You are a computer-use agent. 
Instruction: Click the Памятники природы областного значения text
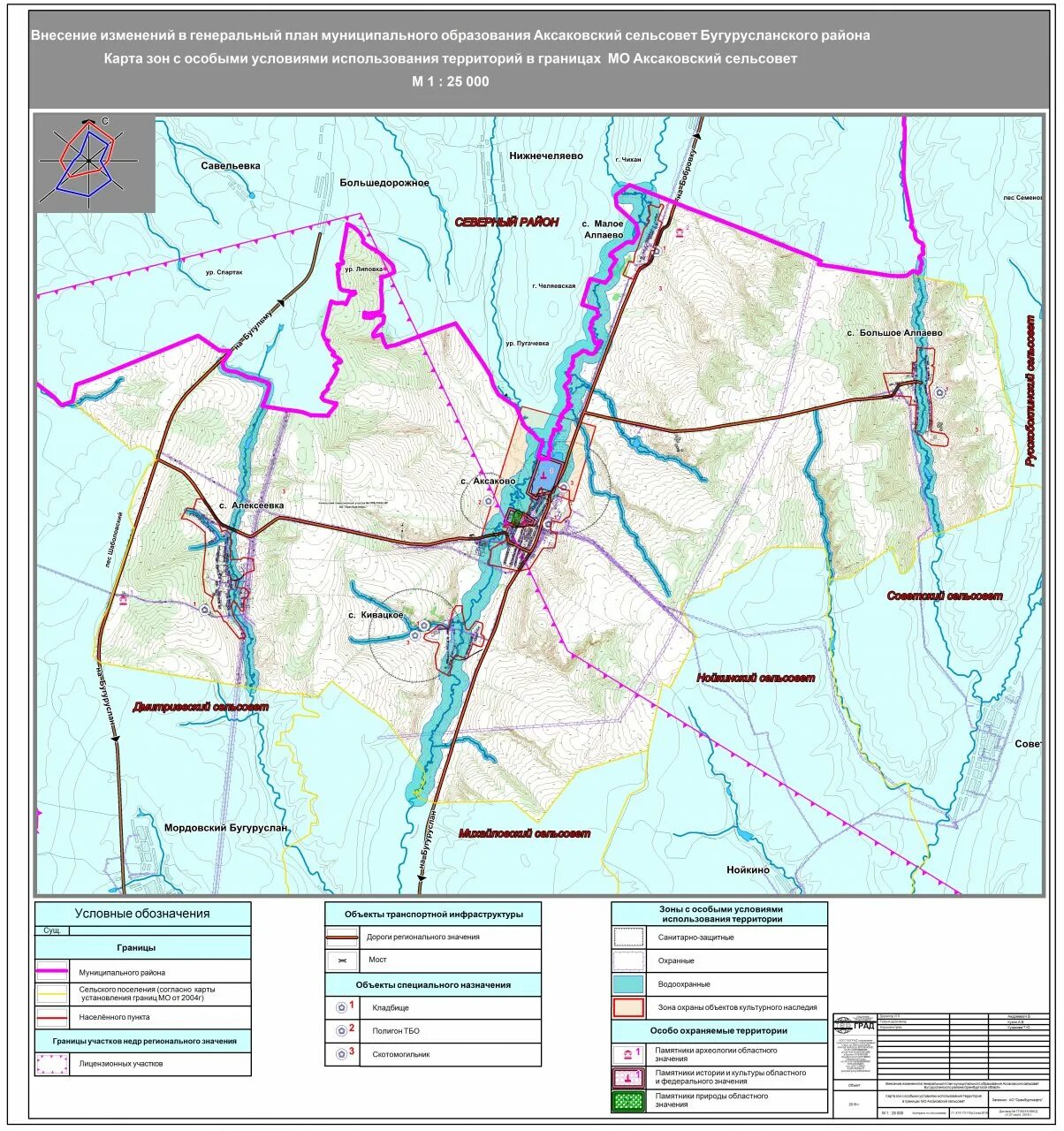click(711, 1100)
